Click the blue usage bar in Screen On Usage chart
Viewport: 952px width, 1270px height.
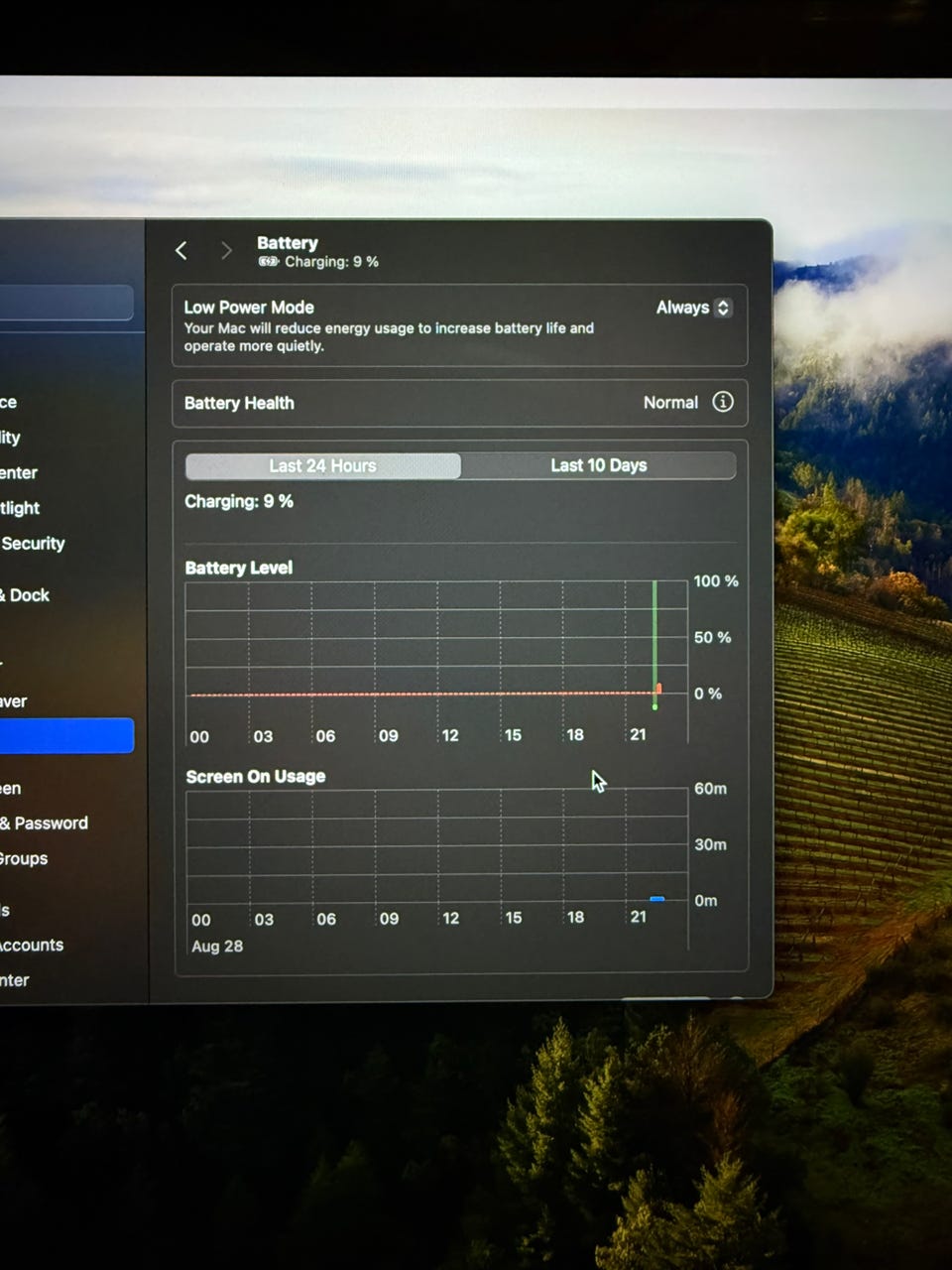click(x=656, y=899)
